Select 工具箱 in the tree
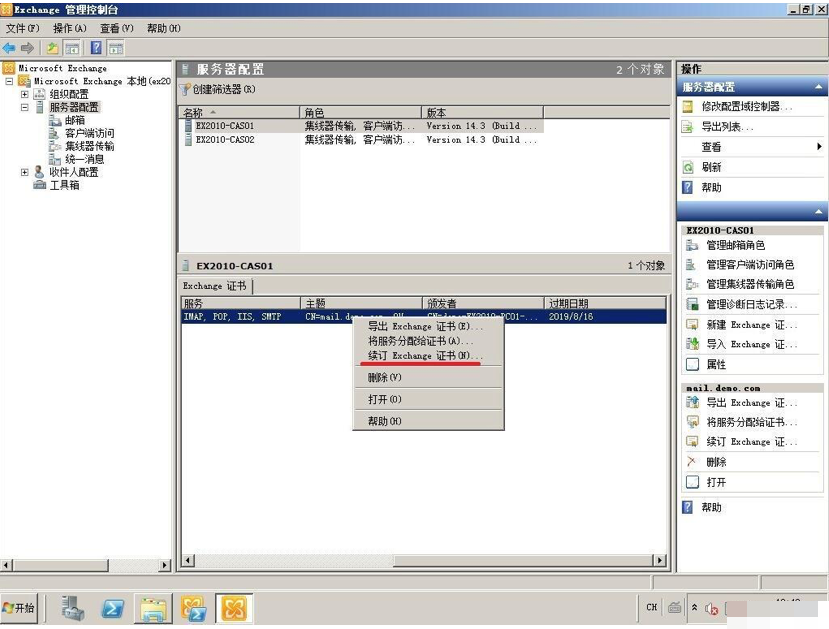The height and width of the screenshot is (629, 829). click(x=64, y=185)
